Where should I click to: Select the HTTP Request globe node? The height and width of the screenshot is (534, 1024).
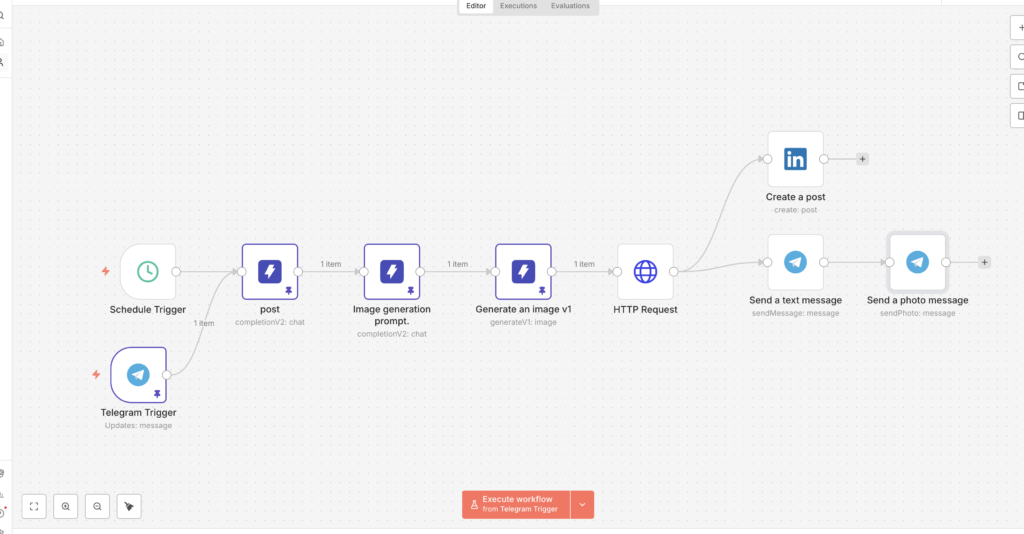tap(645, 271)
